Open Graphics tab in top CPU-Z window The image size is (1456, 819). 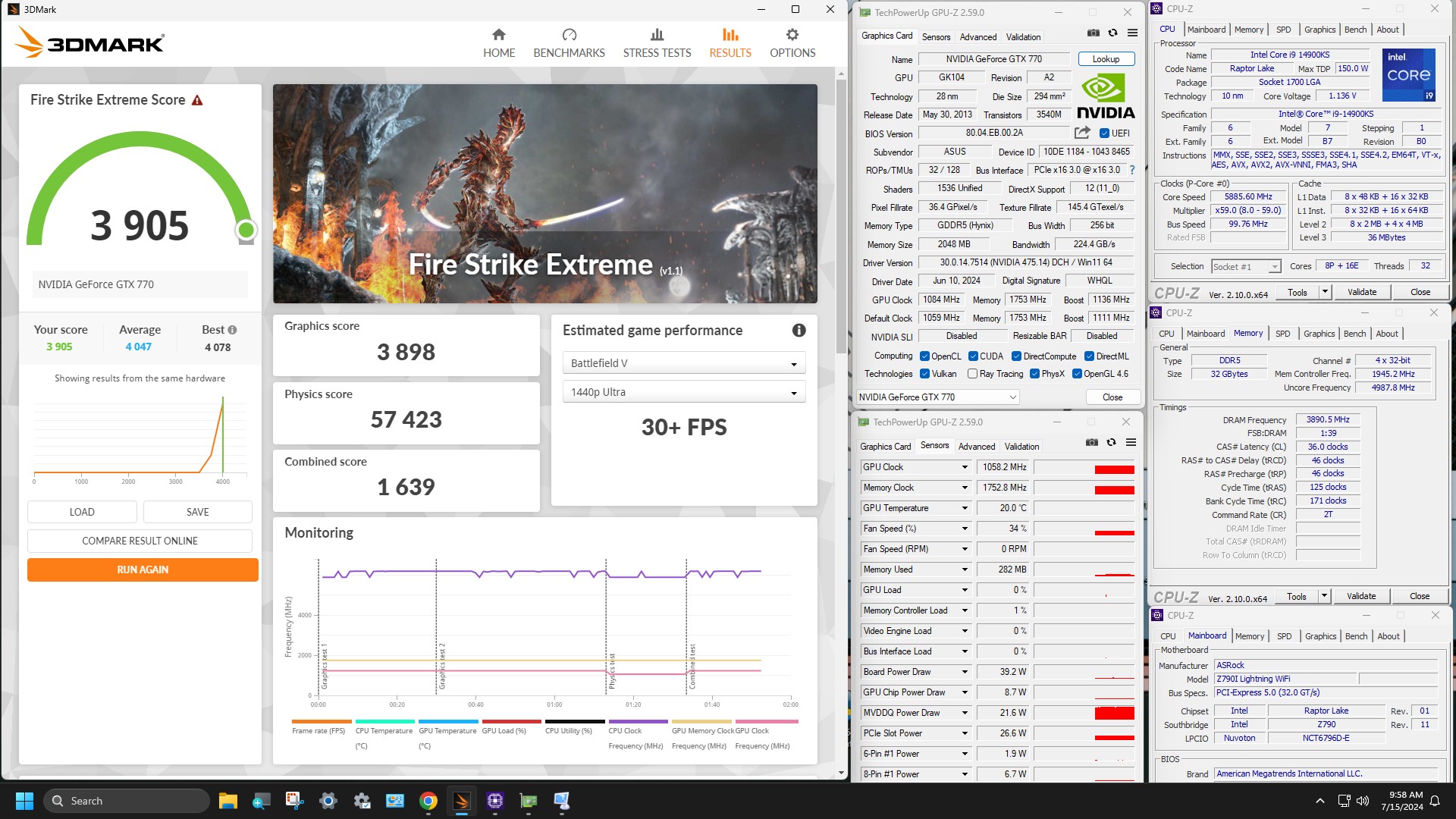[1320, 30]
